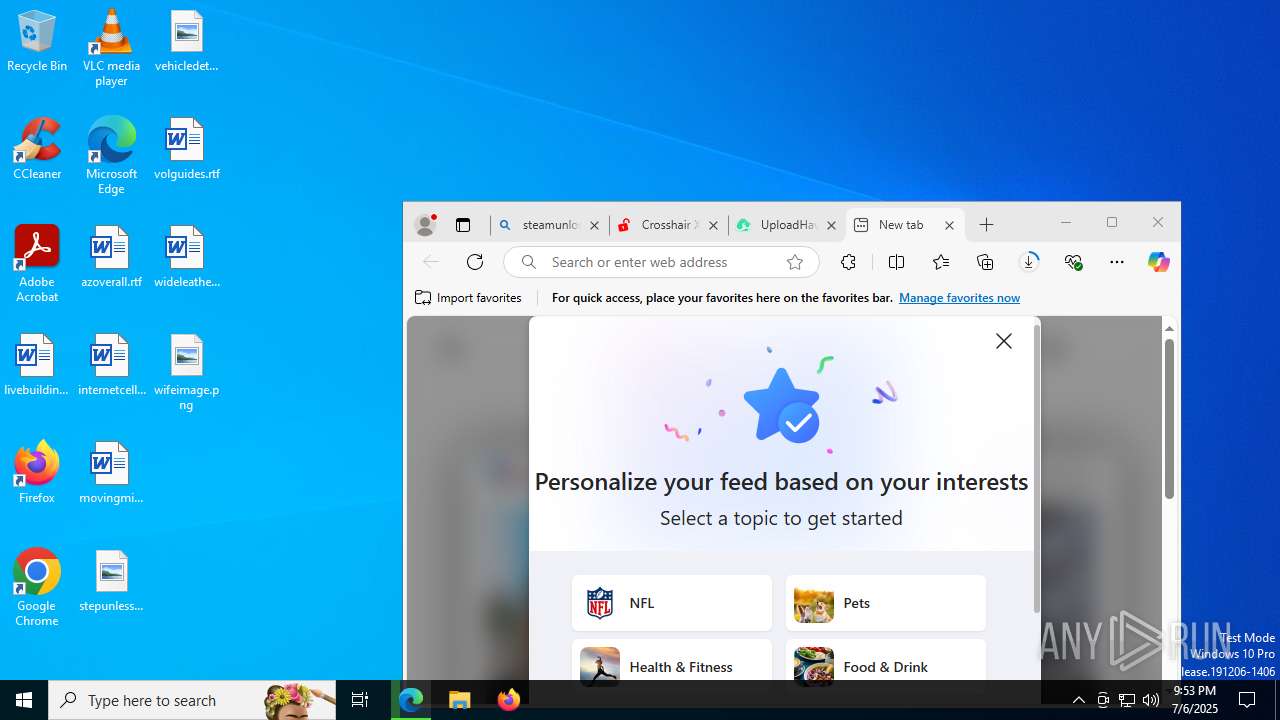Click the Firefox taskbar icon
Screen dimensions: 1280x720
pos(509,700)
